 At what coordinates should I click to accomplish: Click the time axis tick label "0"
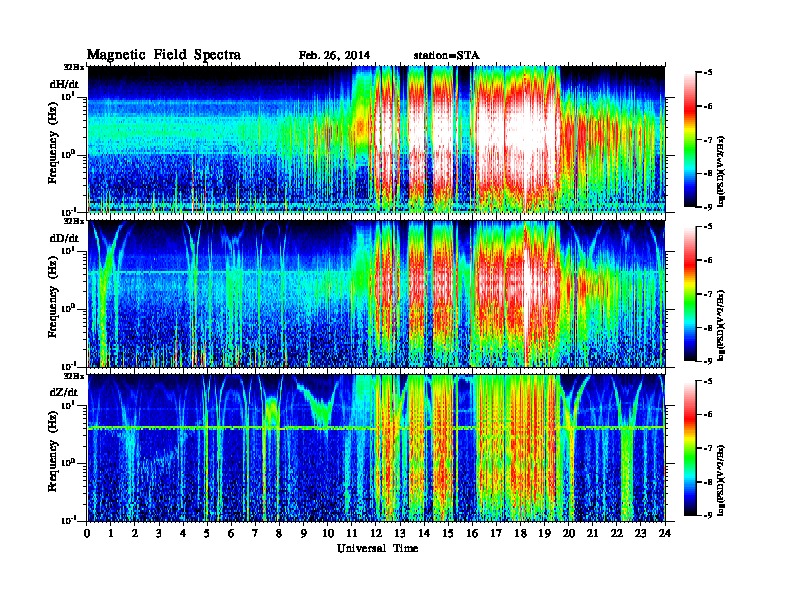(87, 533)
